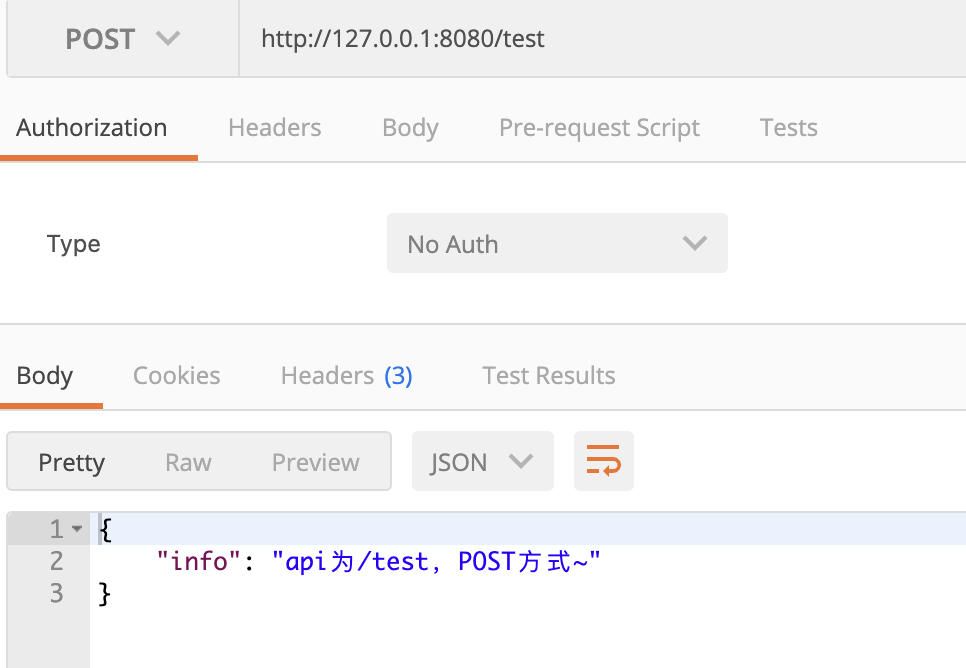The height and width of the screenshot is (668, 966).
Task: Switch to the Authorization tab
Action: 92,128
